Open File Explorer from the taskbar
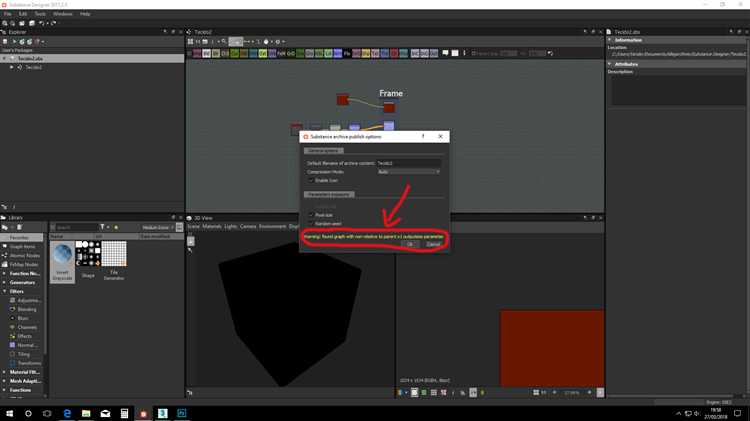Viewport: 750px width, 421px height. [x=86, y=413]
